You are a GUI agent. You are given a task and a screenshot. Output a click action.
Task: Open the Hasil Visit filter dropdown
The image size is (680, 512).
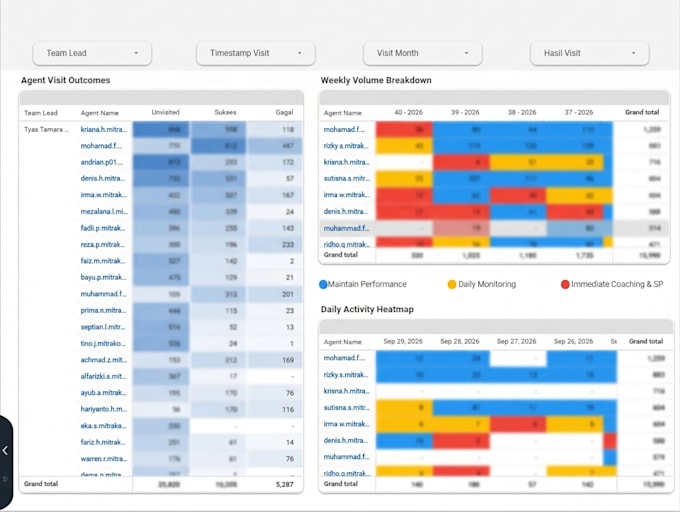[x=589, y=53]
